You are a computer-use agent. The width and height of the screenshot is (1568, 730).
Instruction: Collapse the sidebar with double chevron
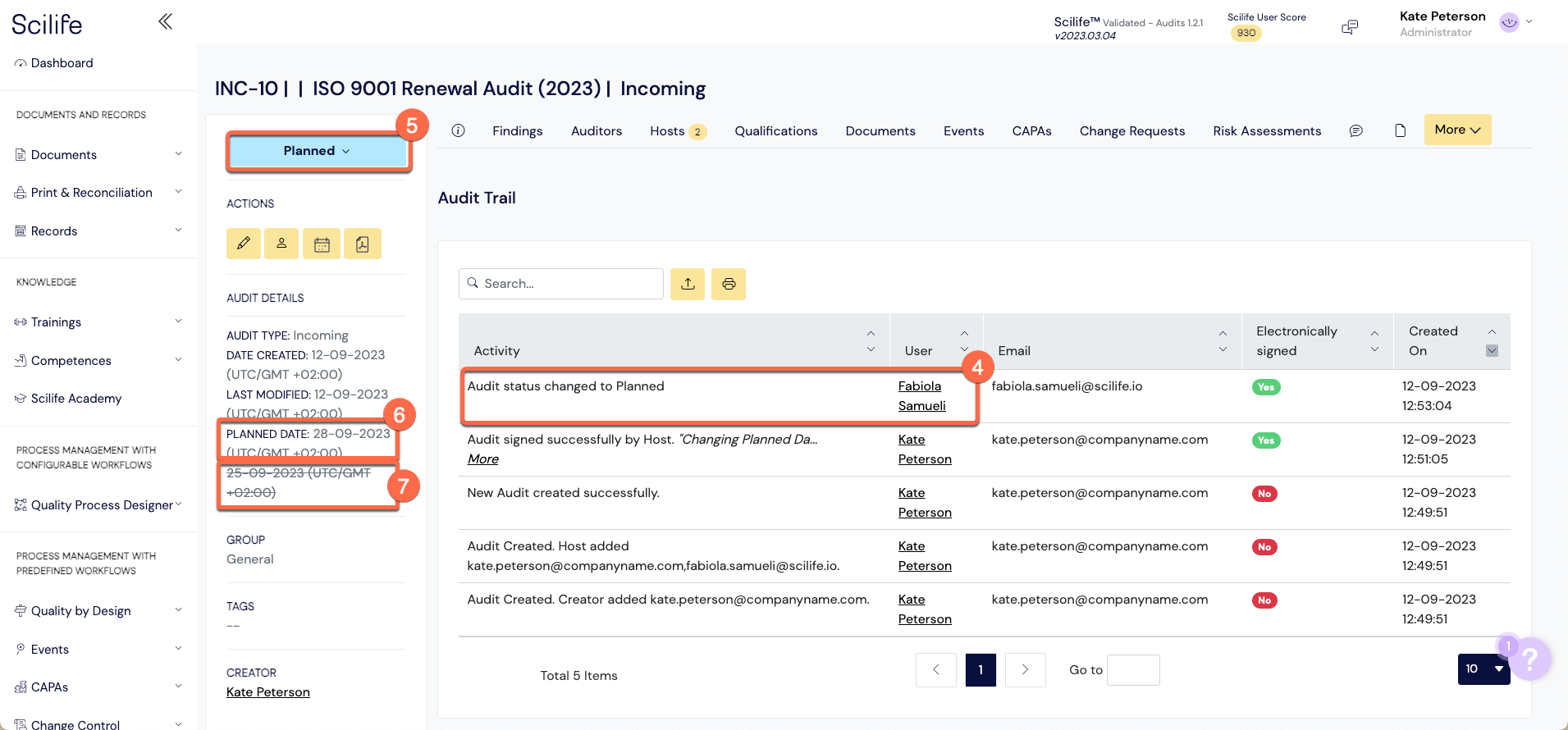[165, 21]
